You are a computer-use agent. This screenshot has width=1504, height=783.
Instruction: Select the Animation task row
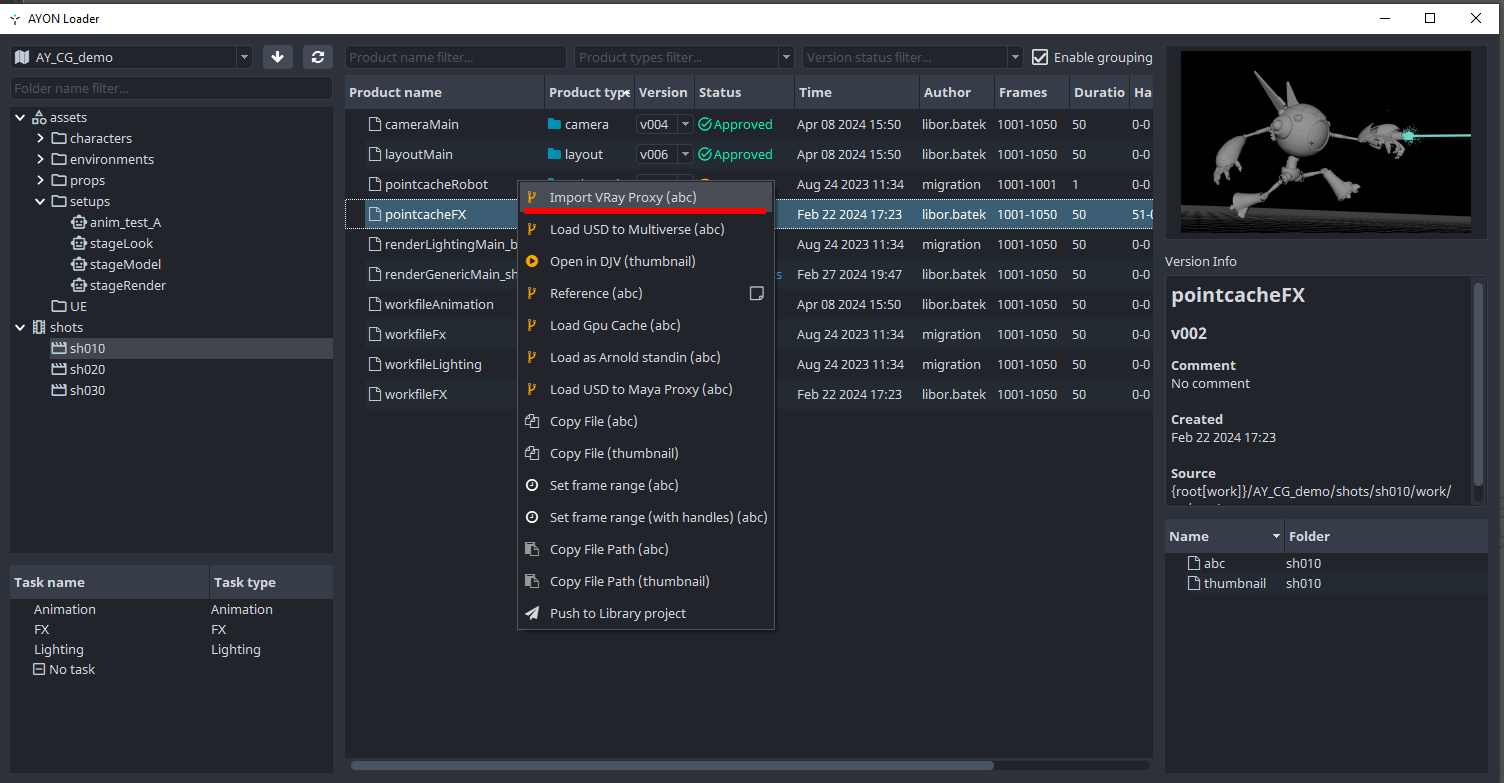click(x=171, y=609)
